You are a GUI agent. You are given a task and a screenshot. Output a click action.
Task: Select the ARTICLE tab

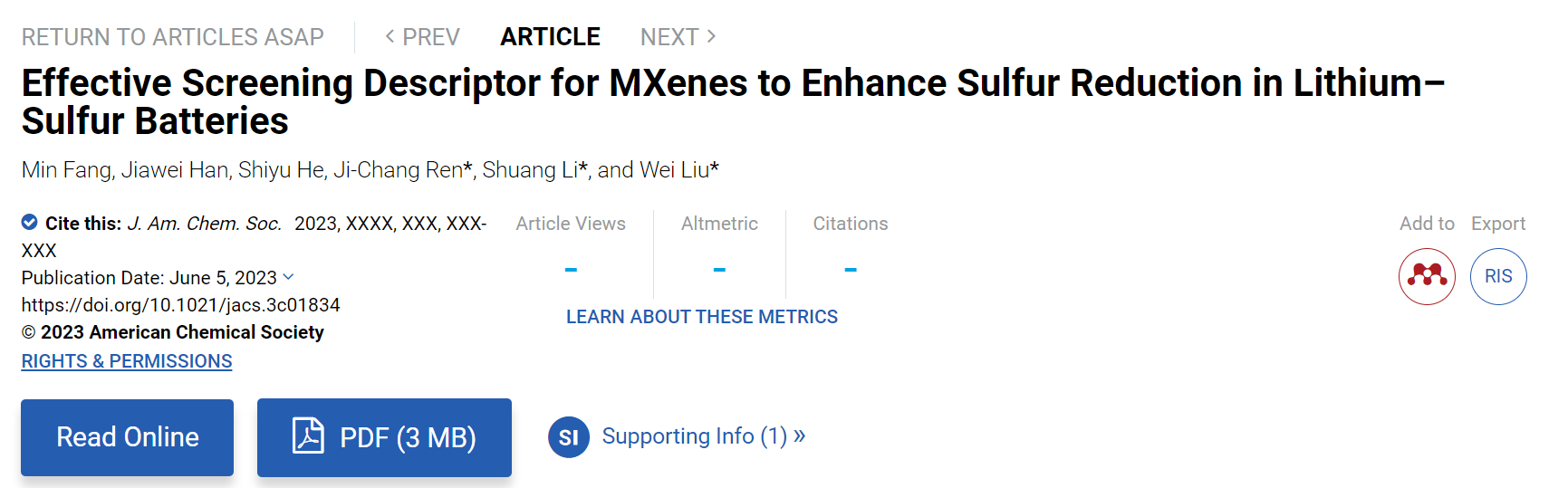pos(550,37)
